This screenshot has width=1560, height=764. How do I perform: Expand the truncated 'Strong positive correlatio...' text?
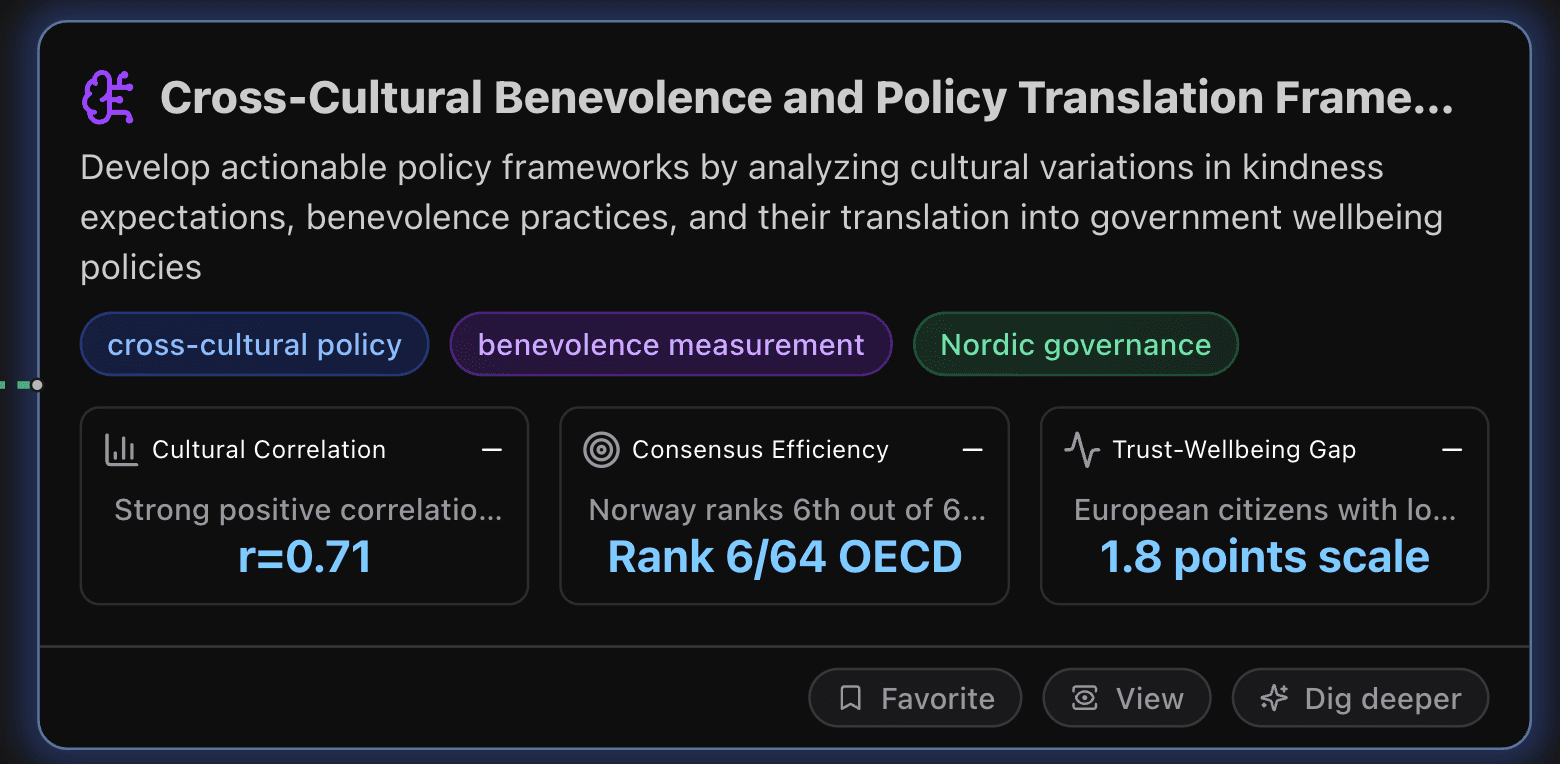pyautogui.click(x=307, y=509)
